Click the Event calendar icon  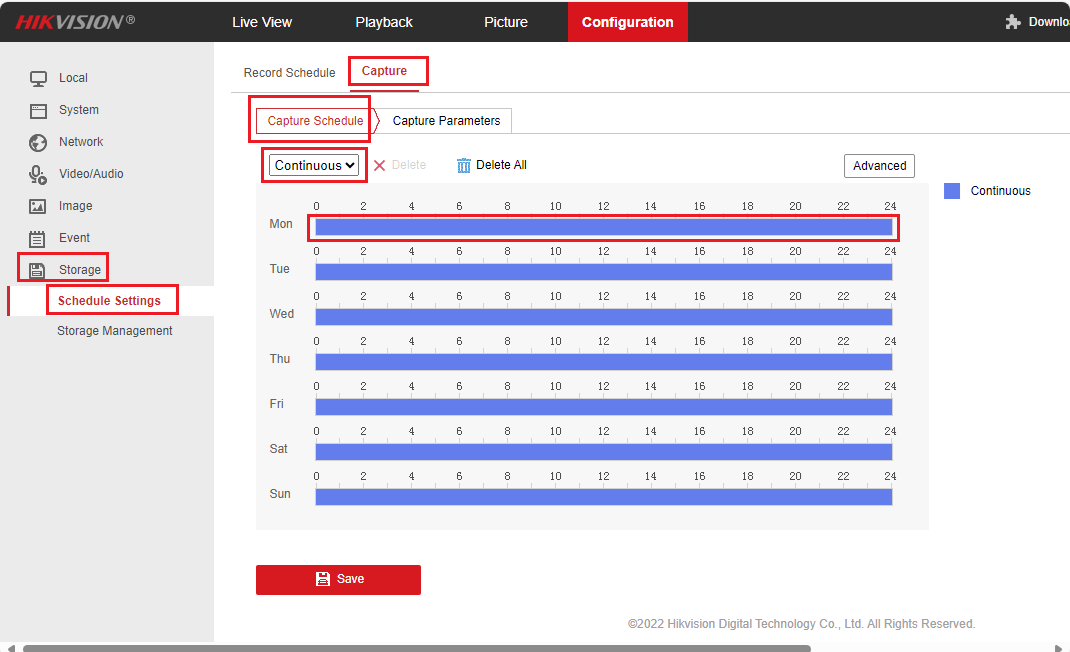click(x=38, y=238)
